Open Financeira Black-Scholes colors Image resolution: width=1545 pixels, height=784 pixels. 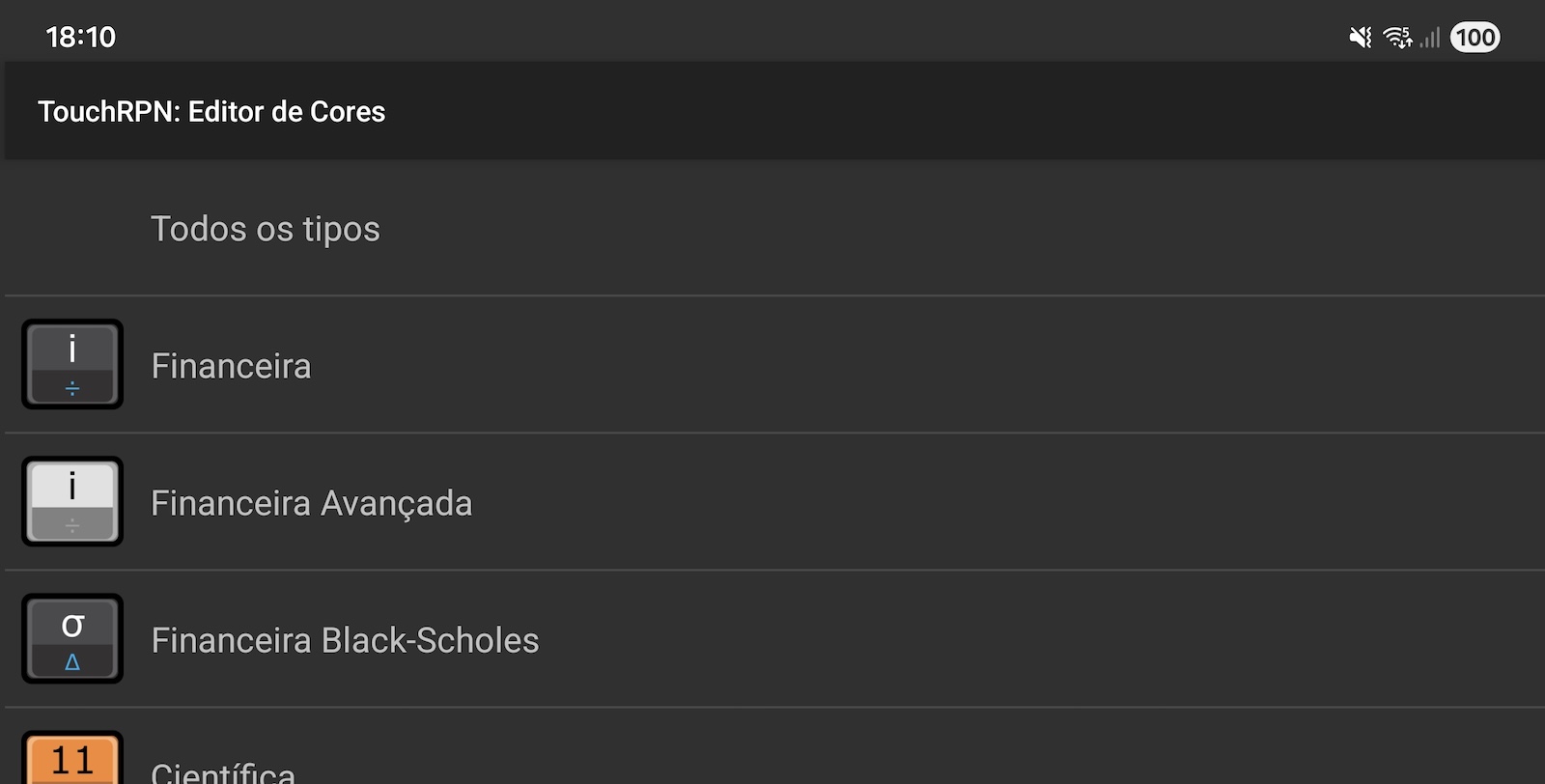pyautogui.click(x=345, y=640)
